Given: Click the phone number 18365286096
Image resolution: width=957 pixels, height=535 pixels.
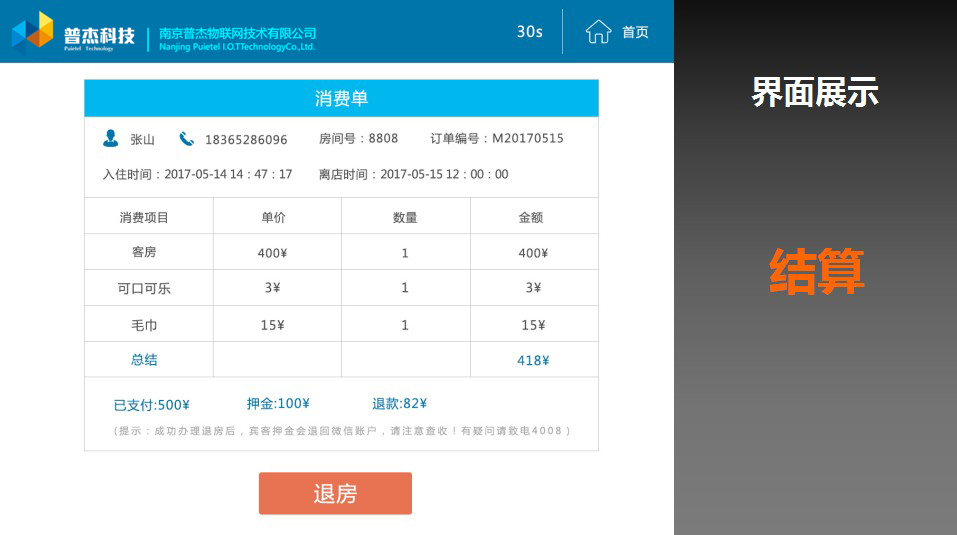Looking at the screenshot, I should 246,140.
